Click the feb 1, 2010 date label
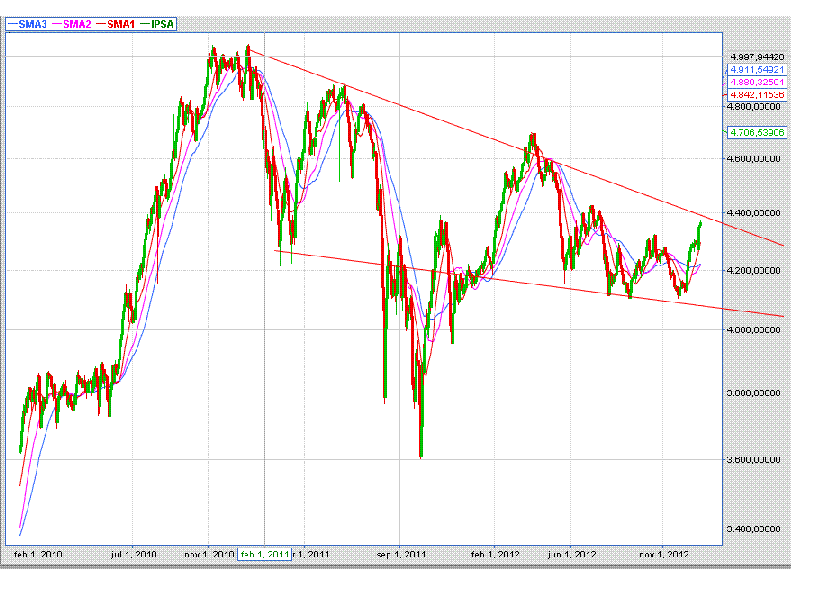Image resolution: width=820 pixels, height=615 pixels. (x=39, y=553)
